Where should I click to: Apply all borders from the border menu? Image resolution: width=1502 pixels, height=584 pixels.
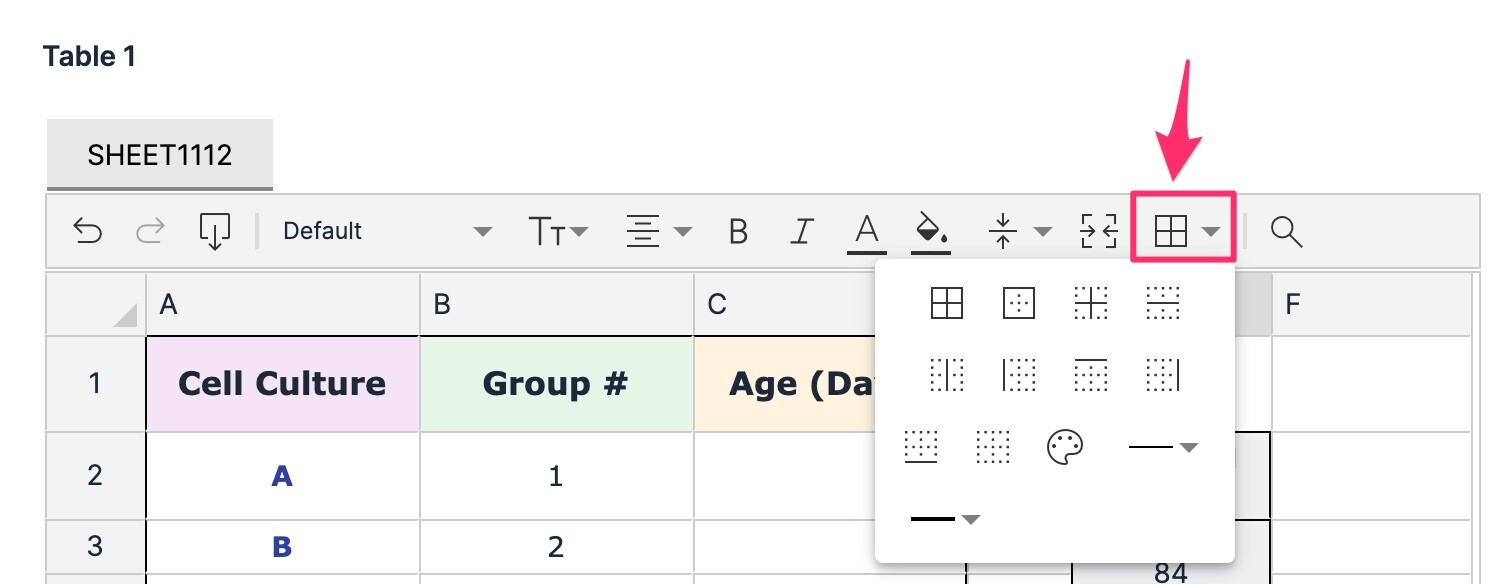point(946,302)
